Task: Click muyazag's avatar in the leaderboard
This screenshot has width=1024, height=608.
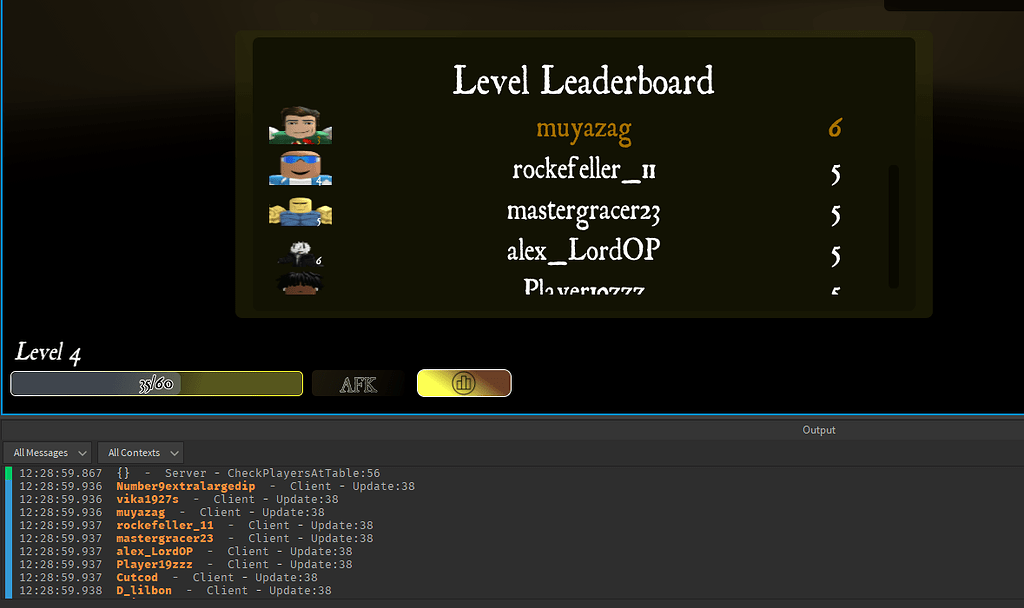Action: pos(300,127)
